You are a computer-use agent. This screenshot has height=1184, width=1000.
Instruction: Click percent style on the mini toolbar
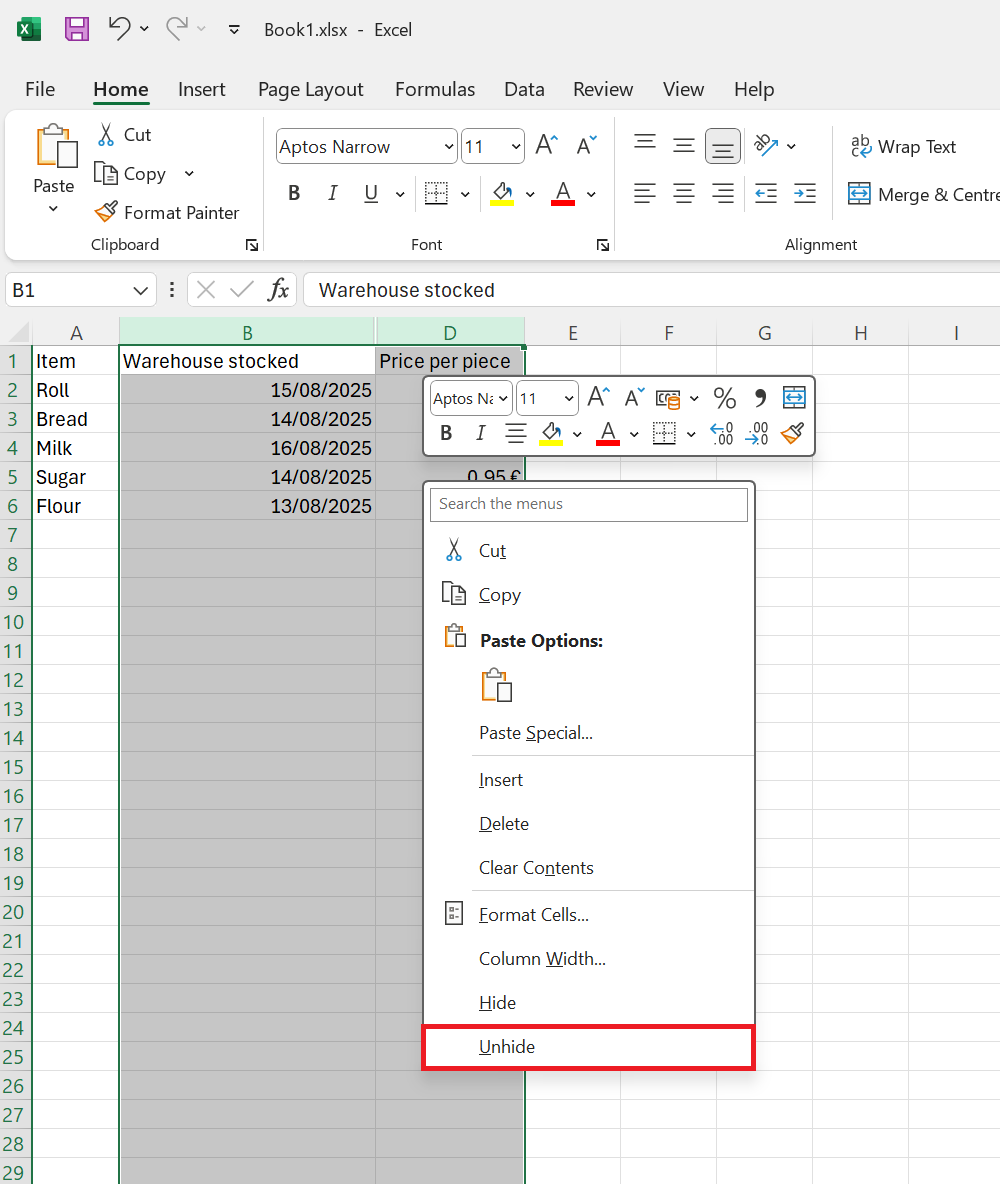coord(724,397)
